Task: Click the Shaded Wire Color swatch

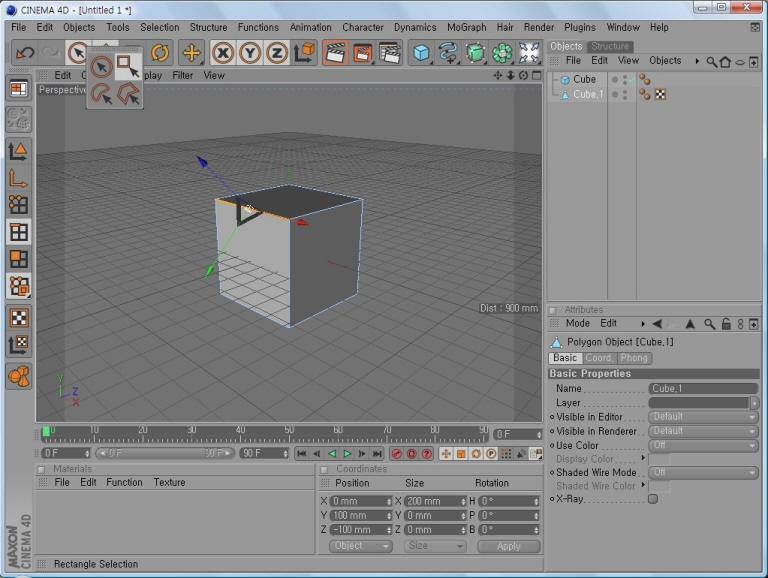Action: coord(659,486)
